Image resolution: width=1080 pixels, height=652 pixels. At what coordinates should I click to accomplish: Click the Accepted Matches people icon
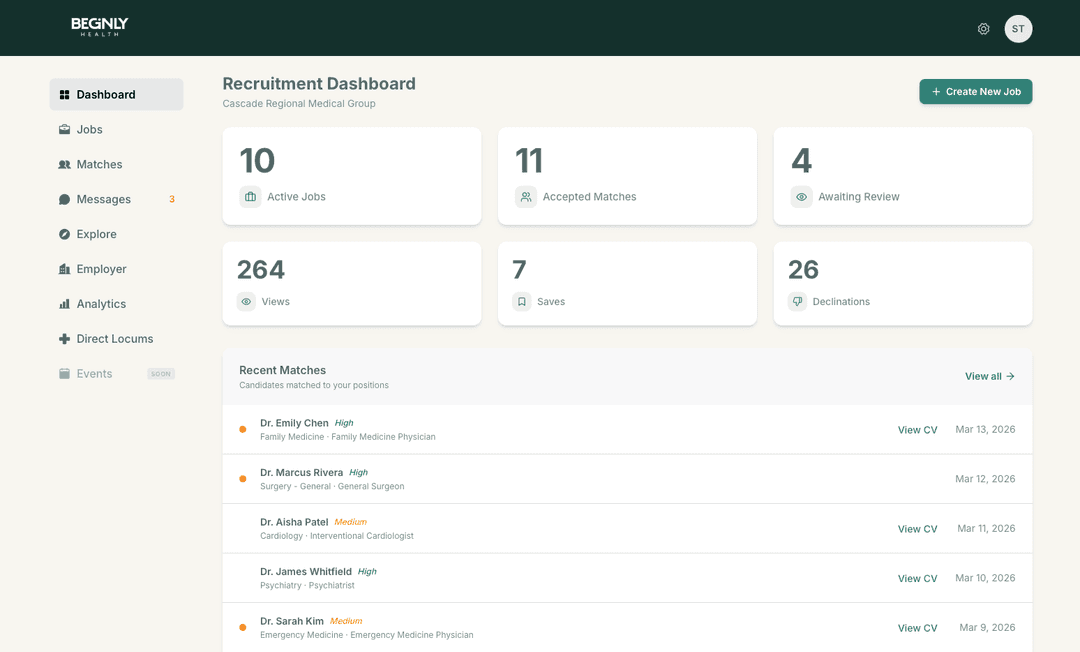click(526, 197)
